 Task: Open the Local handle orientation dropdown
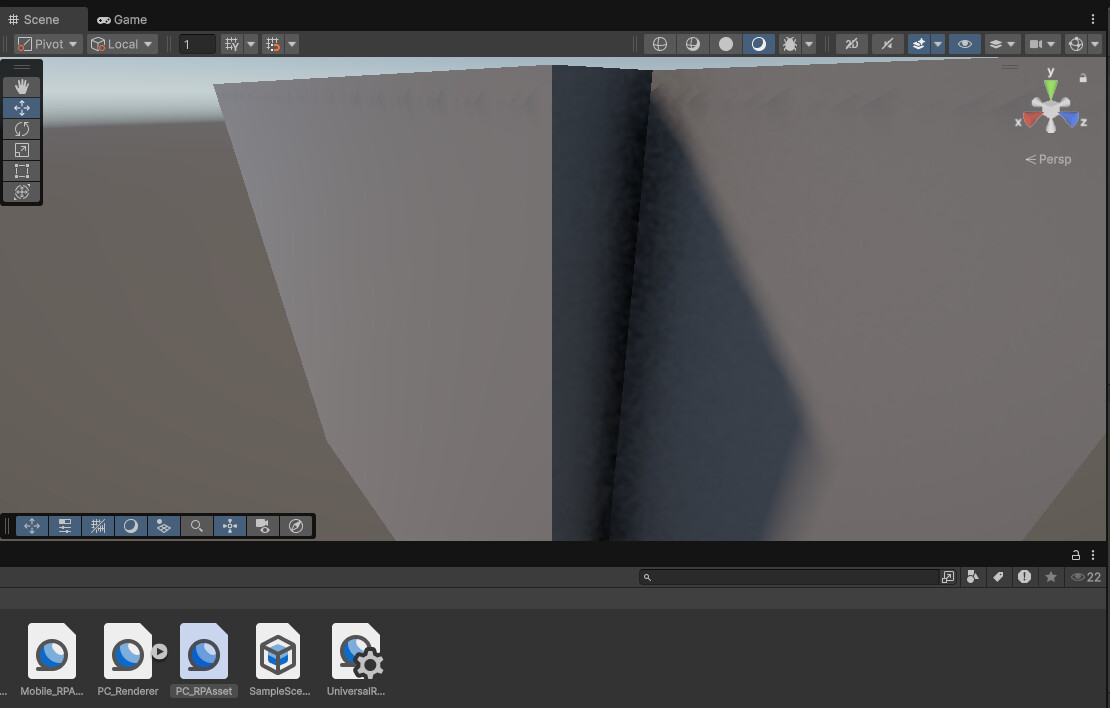point(120,43)
